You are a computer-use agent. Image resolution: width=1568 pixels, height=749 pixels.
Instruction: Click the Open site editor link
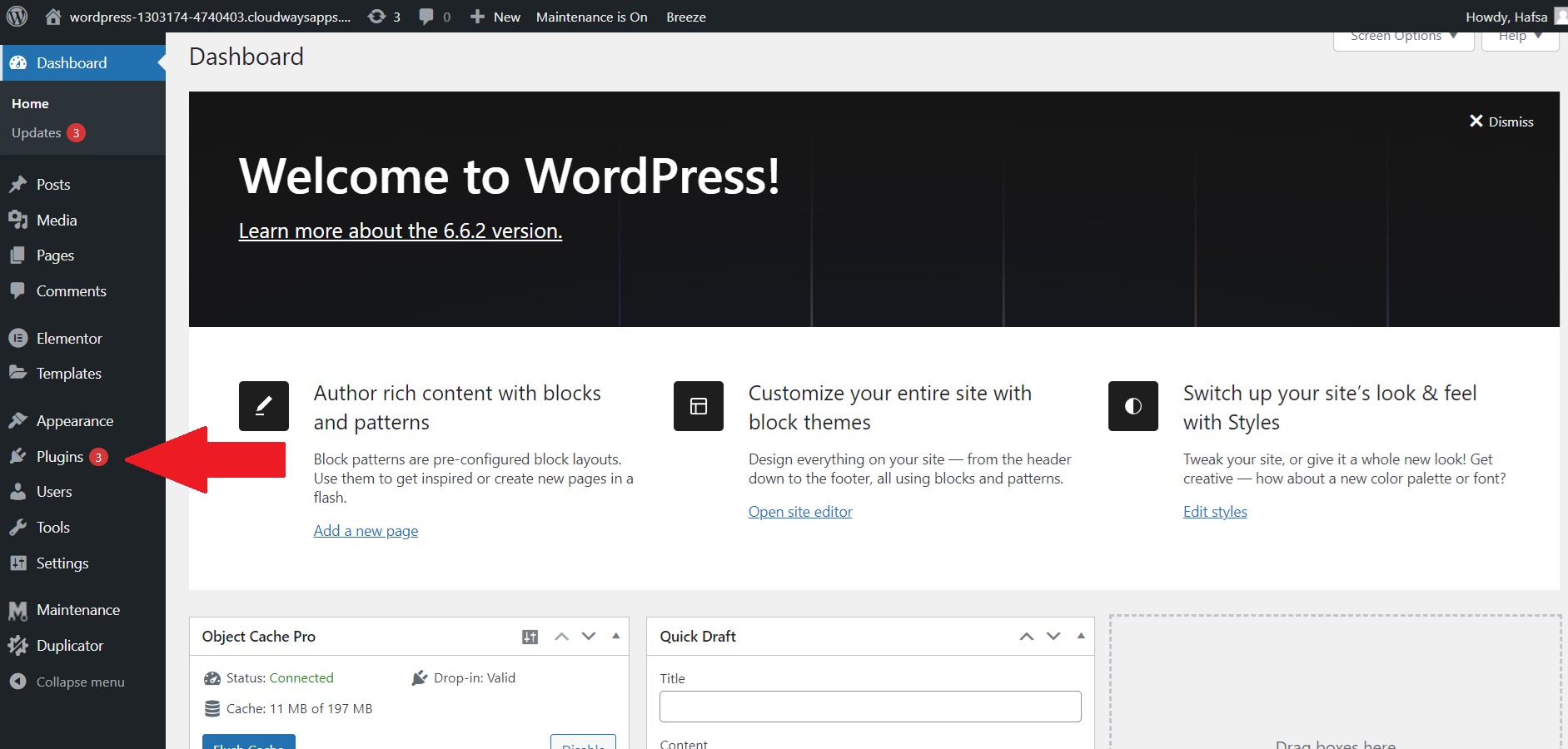[x=799, y=511]
